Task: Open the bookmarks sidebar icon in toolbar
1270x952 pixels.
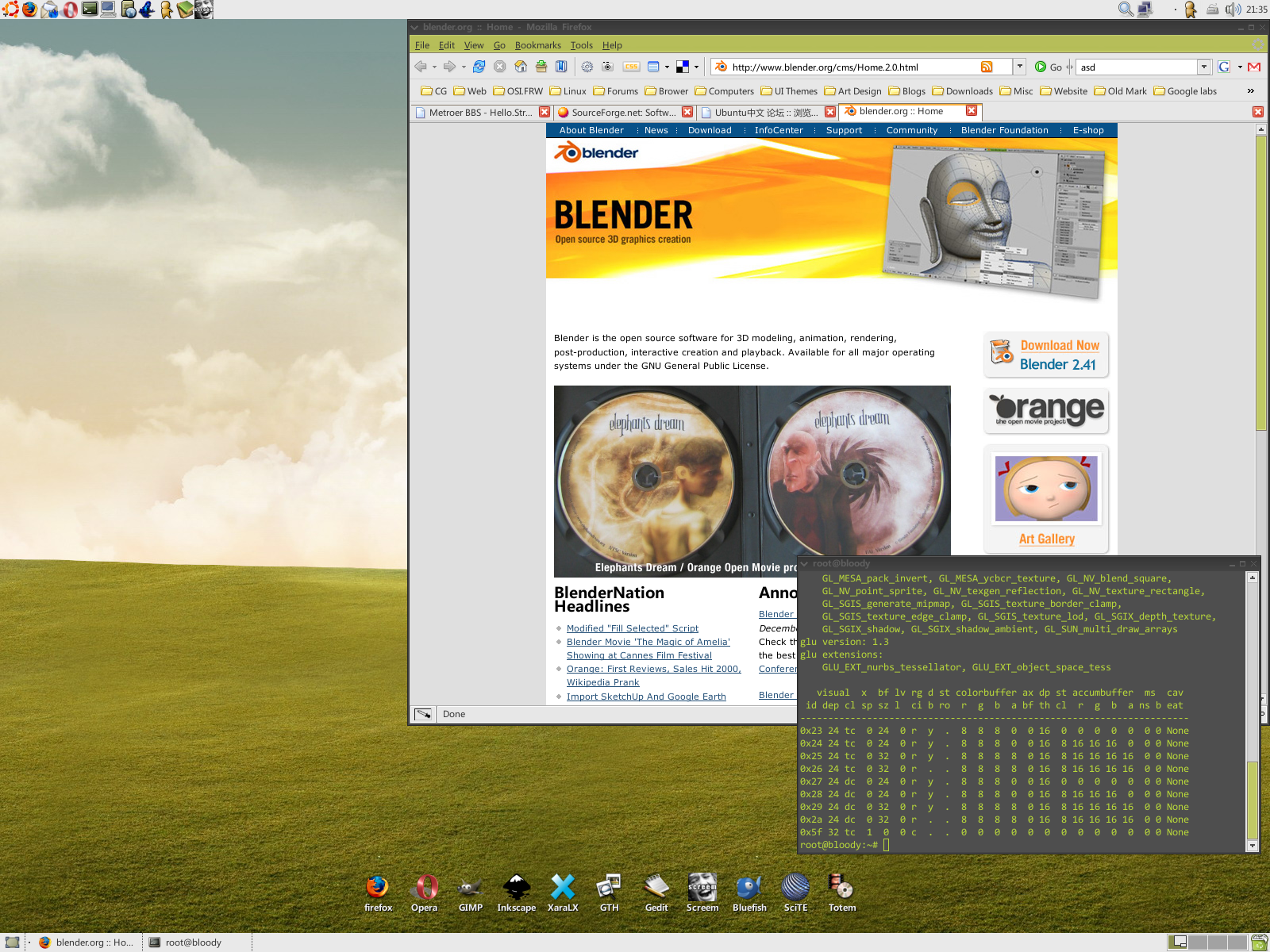Action: (x=561, y=67)
